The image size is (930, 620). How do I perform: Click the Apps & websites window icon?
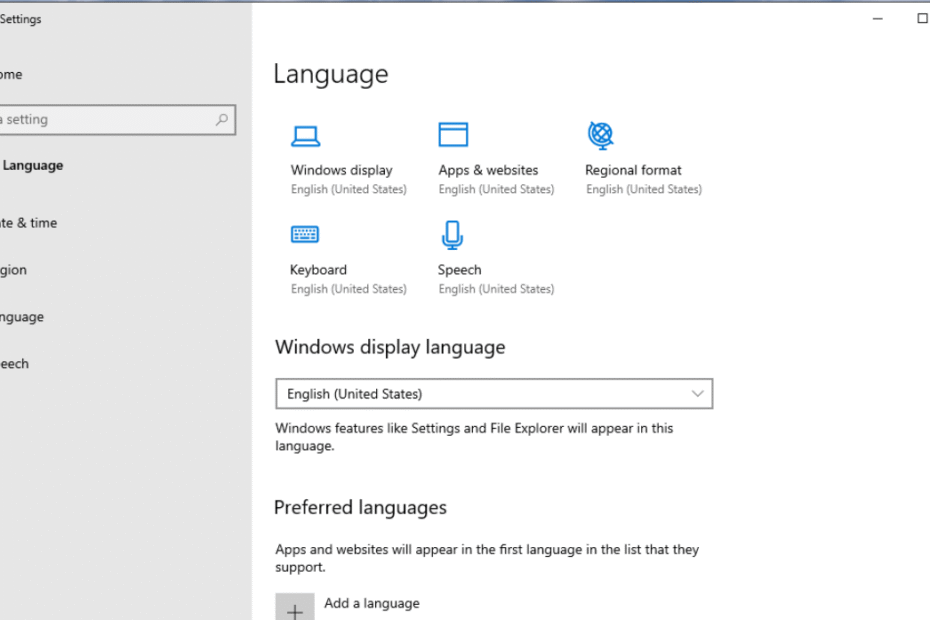453,135
